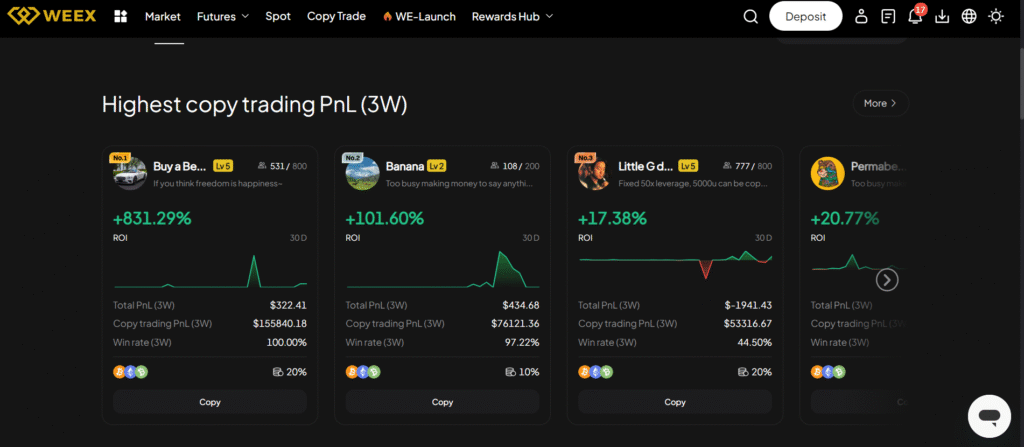Click the download app icon
The width and height of the screenshot is (1024, 447).
[x=942, y=16]
